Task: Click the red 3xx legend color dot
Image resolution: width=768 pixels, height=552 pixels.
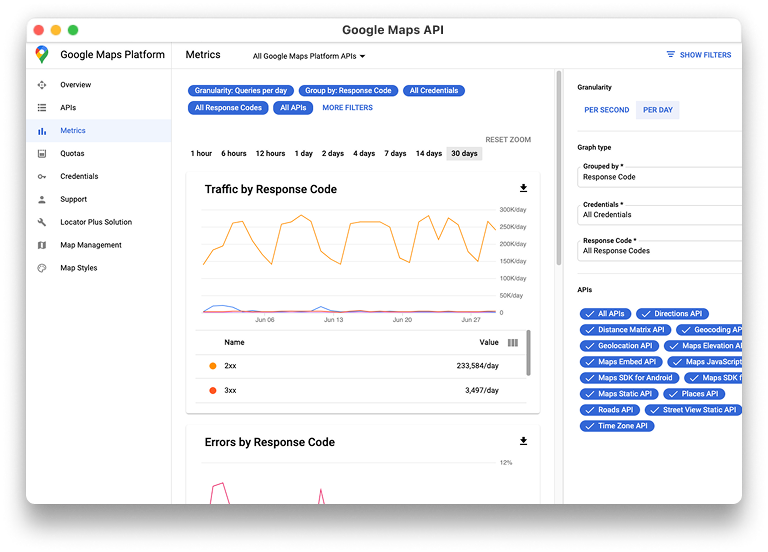Action: pyautogui.click(x=213, y=390)
